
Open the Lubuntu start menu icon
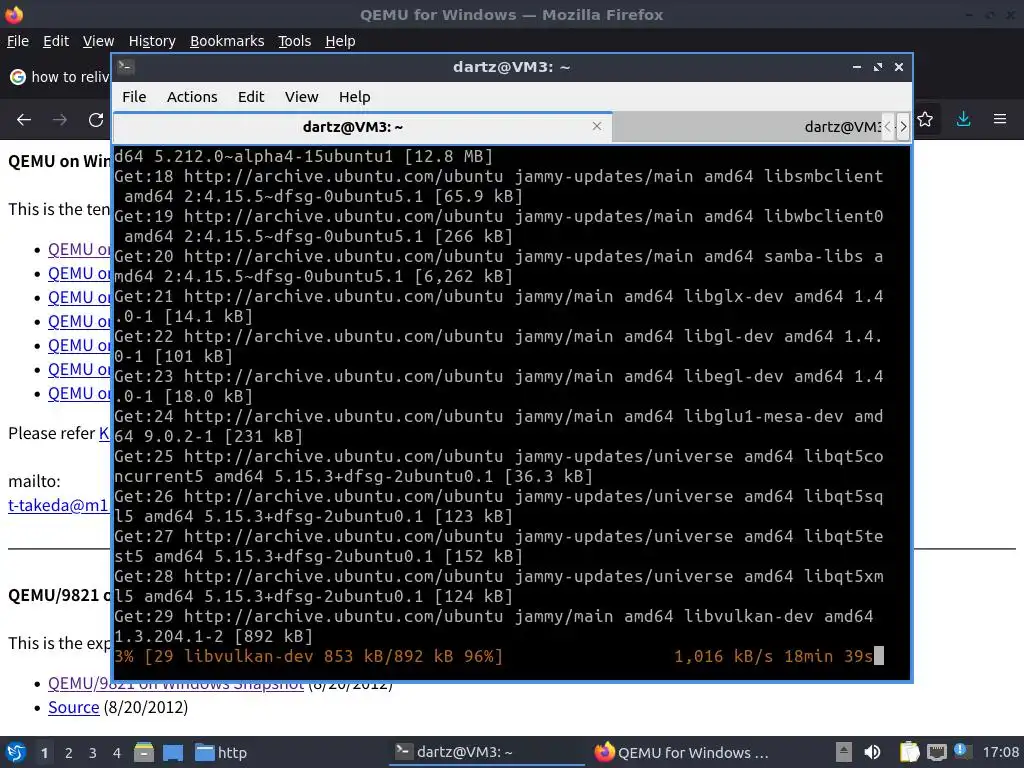click(15, 752)
